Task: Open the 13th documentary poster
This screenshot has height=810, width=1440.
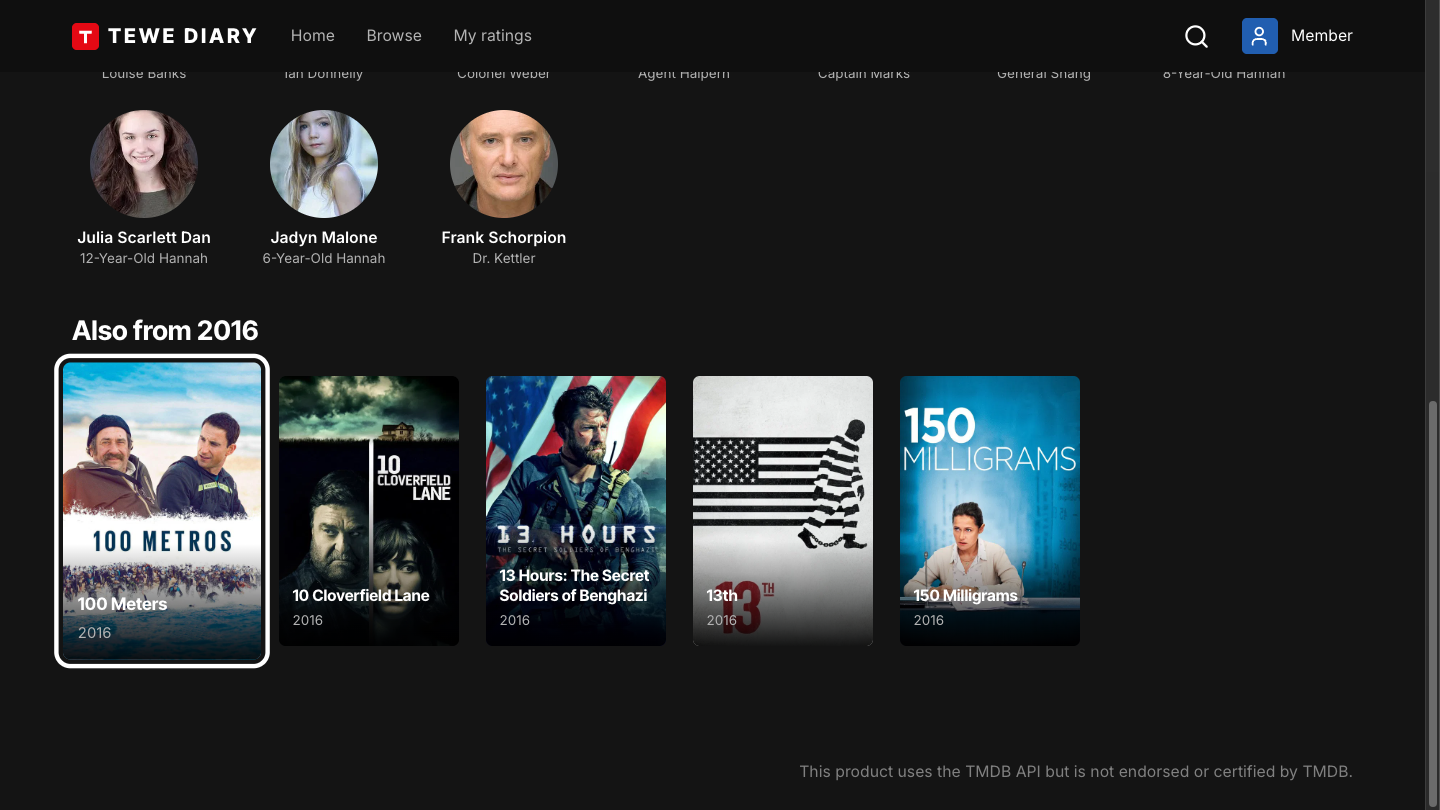Action: 783,511
